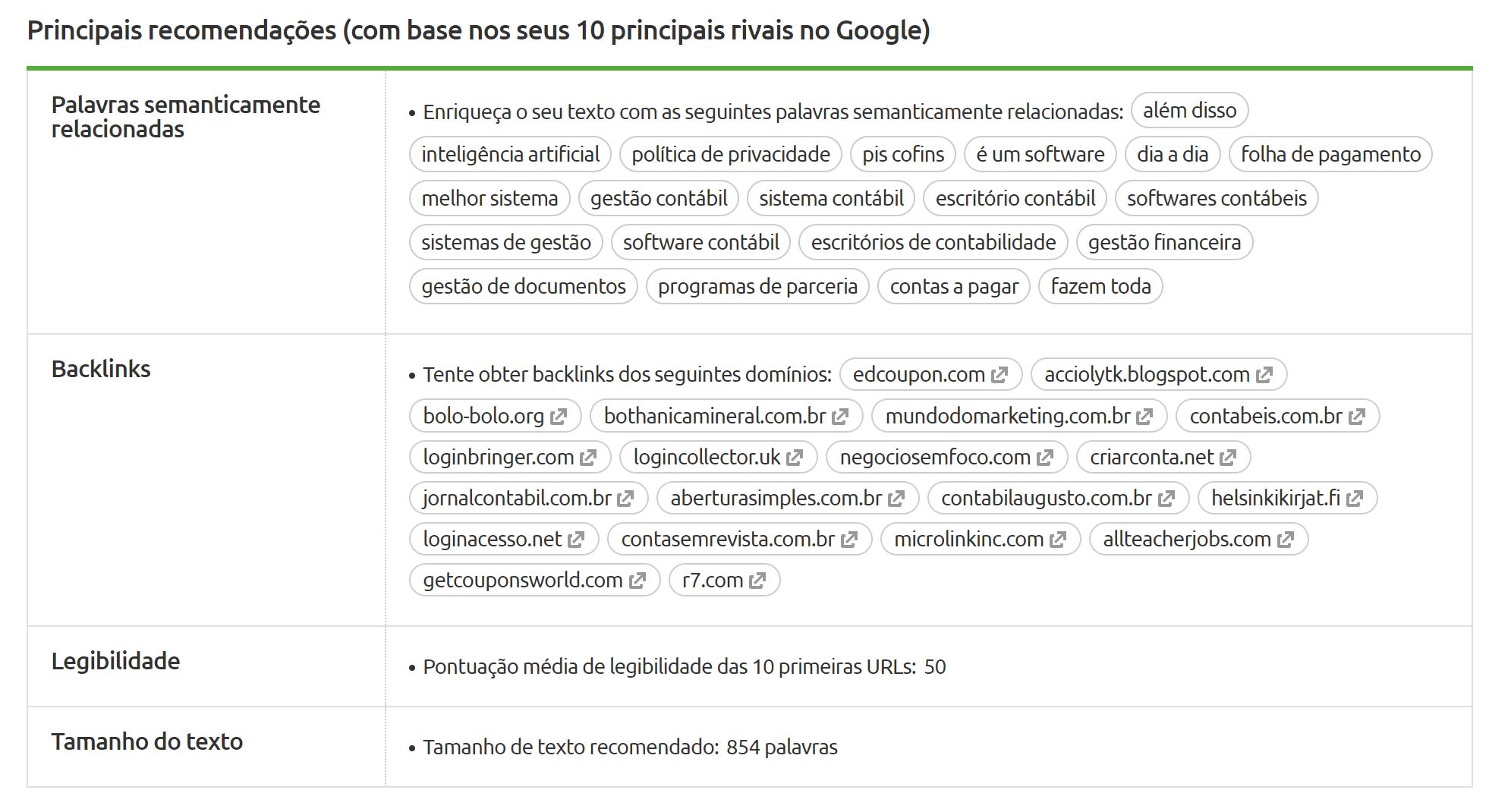Screen dimensions: 1489x812
Task: Open r7.com via its external link icon
Action: [757, 580]
